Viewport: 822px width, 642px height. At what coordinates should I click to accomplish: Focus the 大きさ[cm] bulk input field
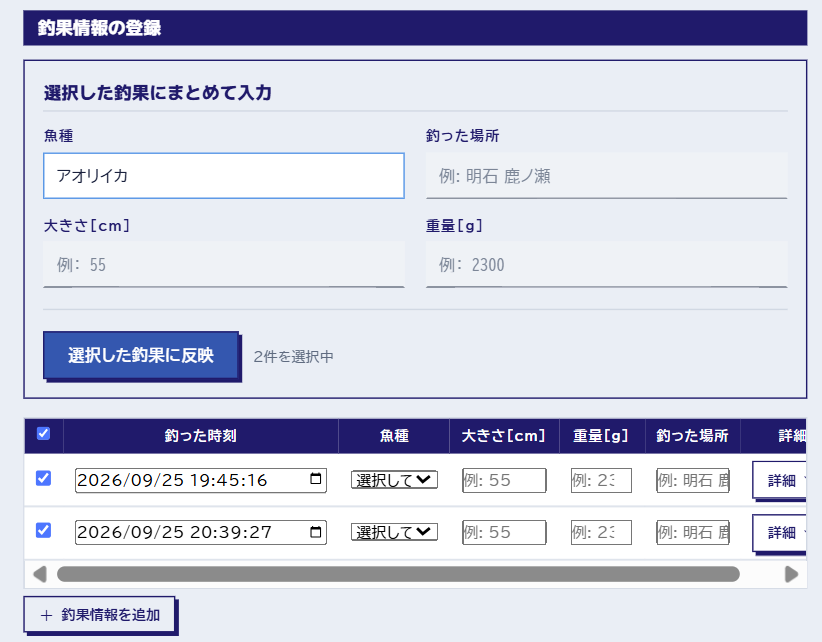224,265
